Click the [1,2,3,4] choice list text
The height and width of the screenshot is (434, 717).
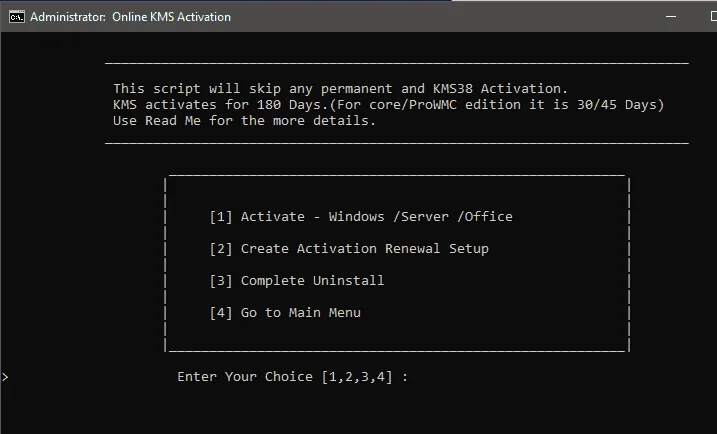click(x=357, y=377)
